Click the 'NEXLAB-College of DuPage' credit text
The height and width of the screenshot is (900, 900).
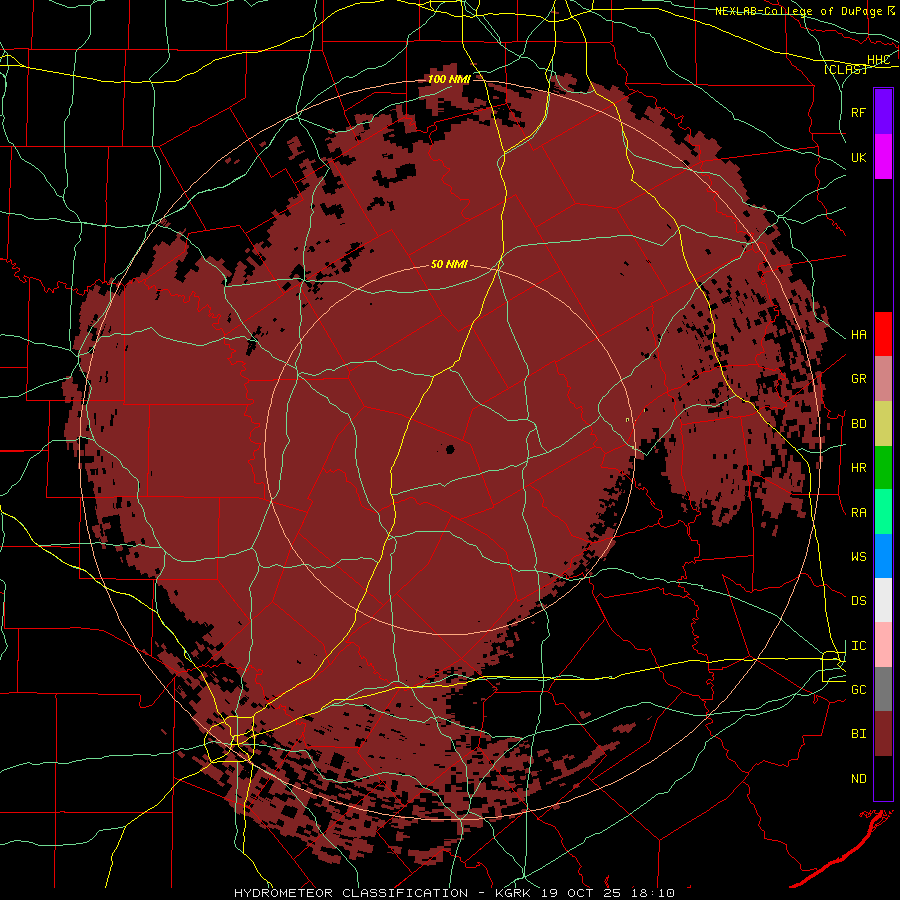pos(798,11)
